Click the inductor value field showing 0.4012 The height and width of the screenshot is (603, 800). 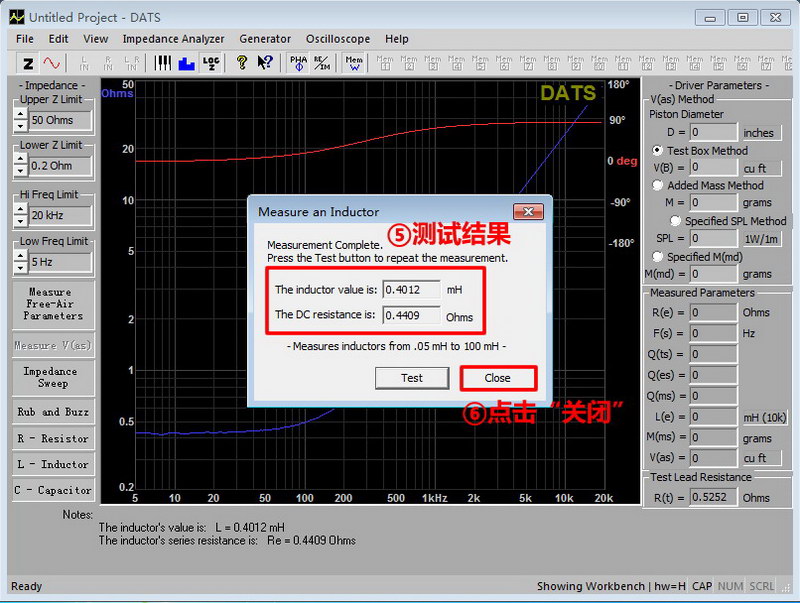(x=411, y=290)
